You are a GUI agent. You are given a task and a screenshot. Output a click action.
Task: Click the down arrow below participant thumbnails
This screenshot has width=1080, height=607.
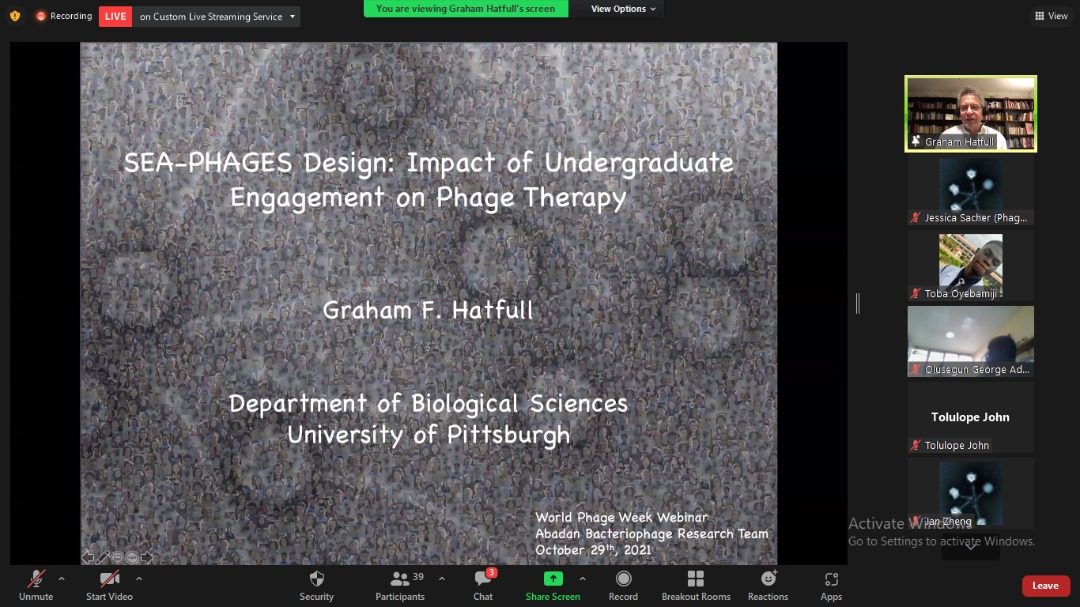970,546
